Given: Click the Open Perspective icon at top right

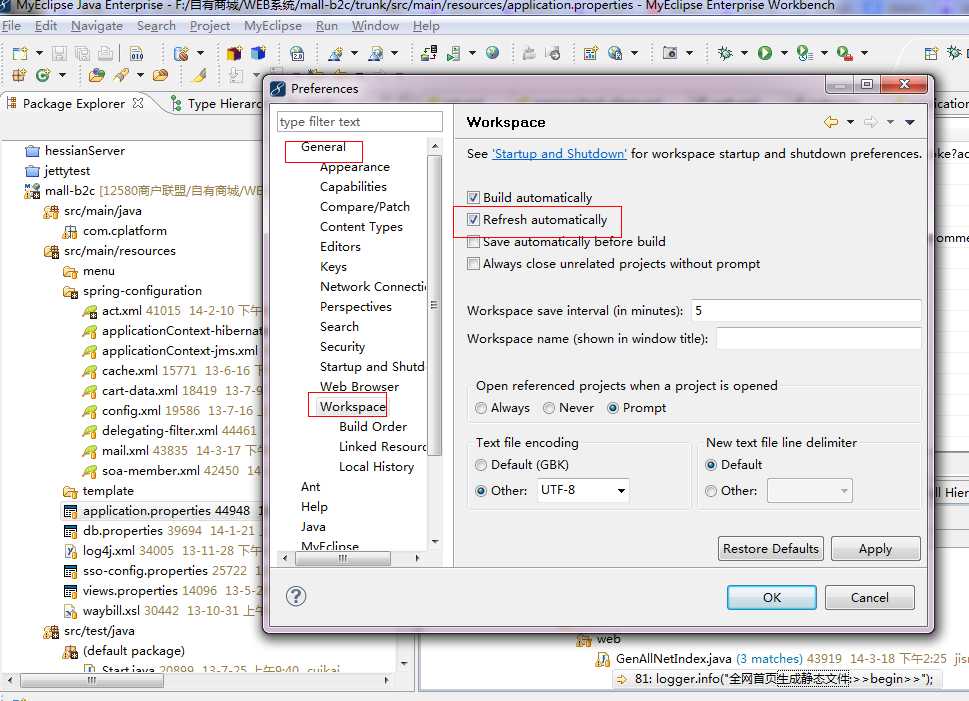Looking at the screenshot, I should click(x=931, y=53).
